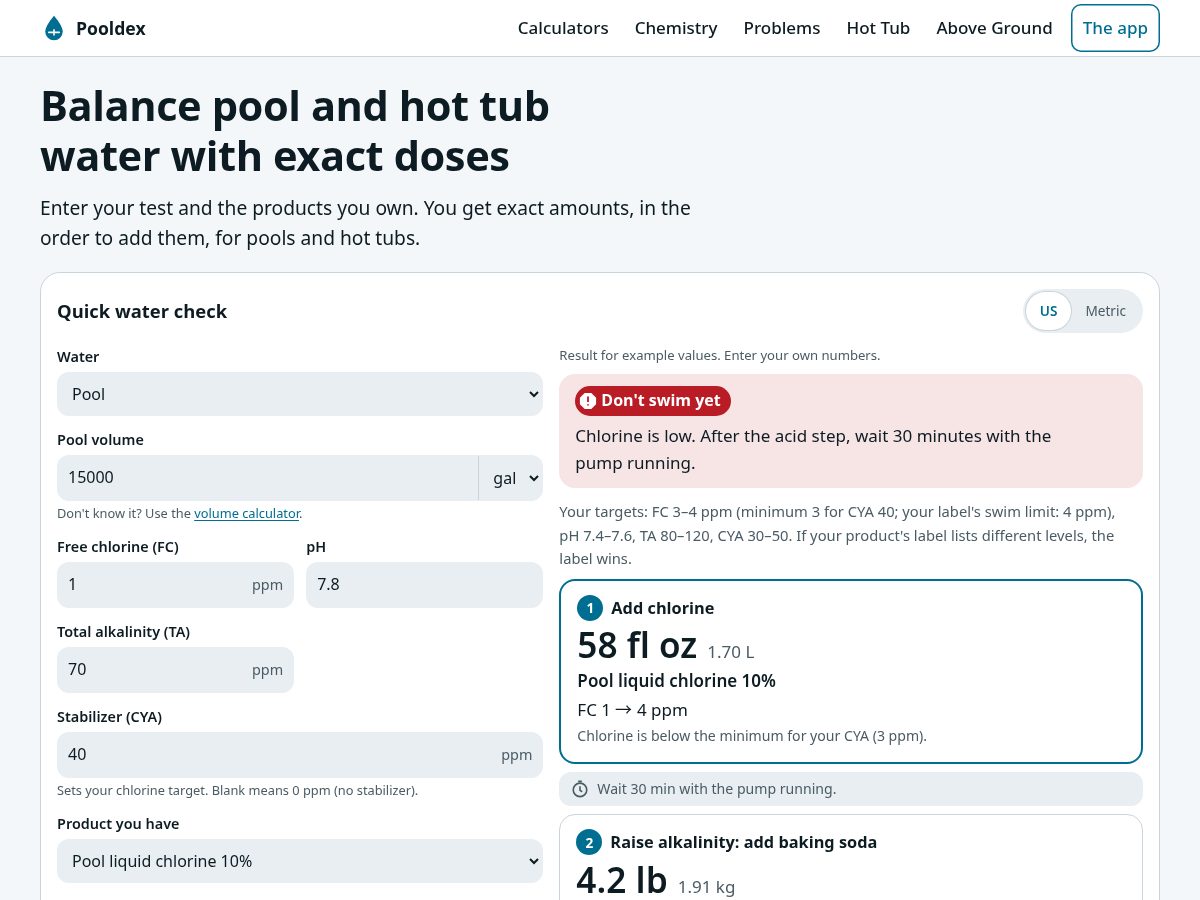Click the pH input field

click(424, 585)
